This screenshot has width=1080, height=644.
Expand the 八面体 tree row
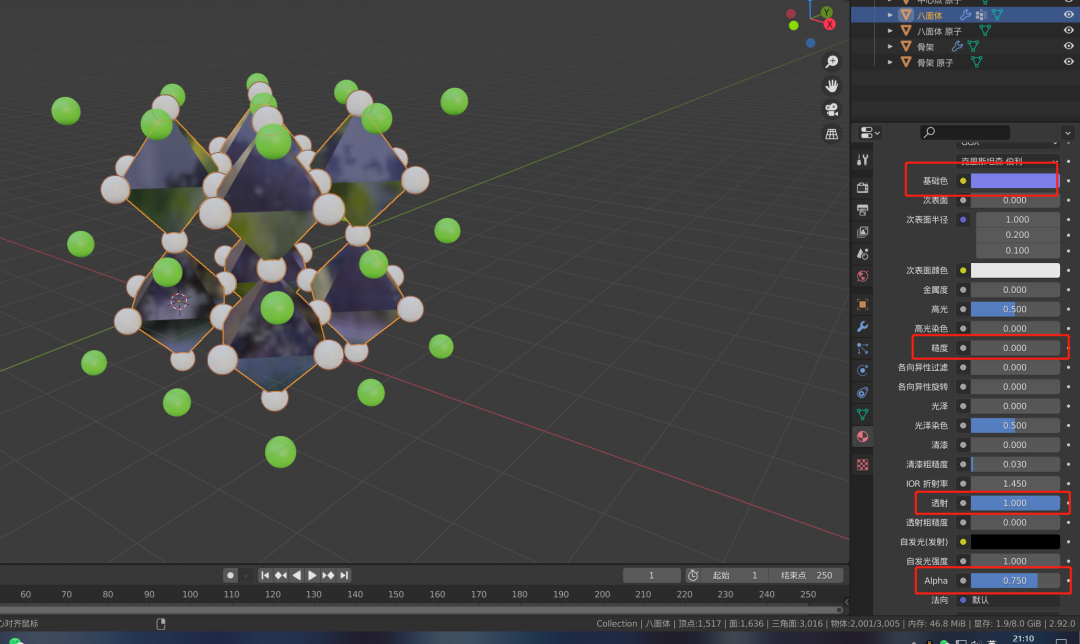tap(890, 14)
